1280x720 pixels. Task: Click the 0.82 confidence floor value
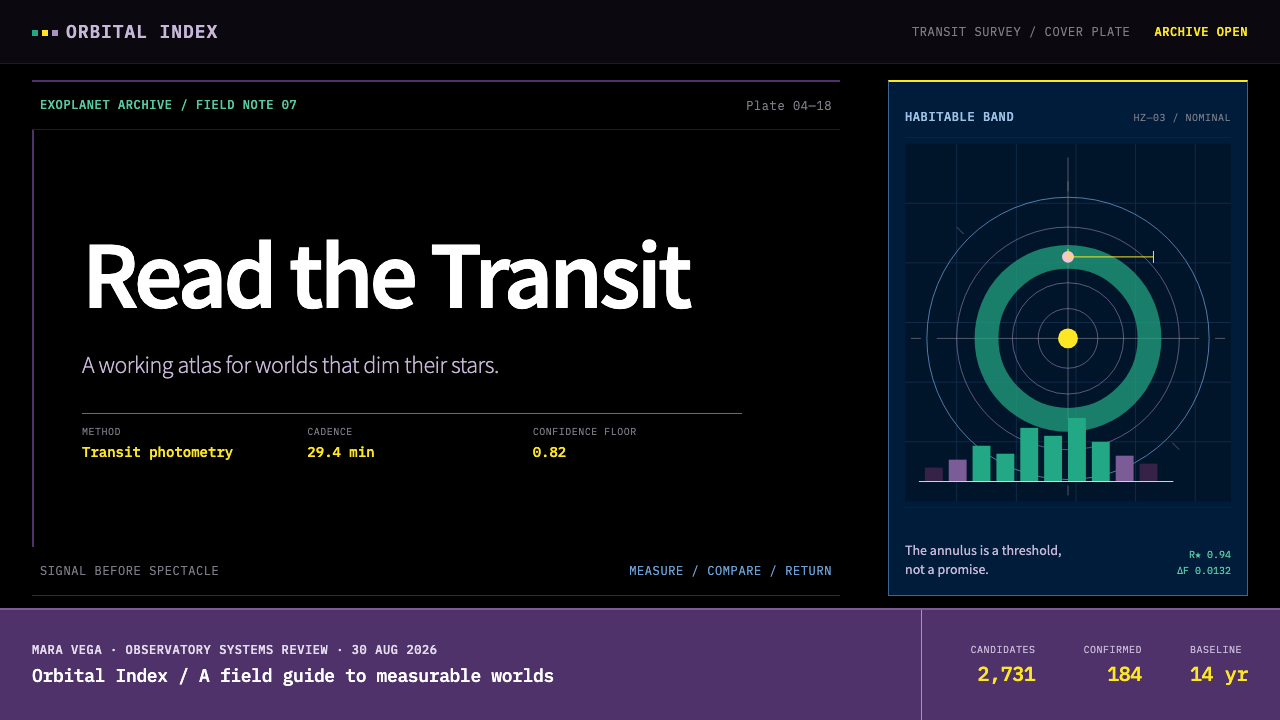(x=549, y=452)
